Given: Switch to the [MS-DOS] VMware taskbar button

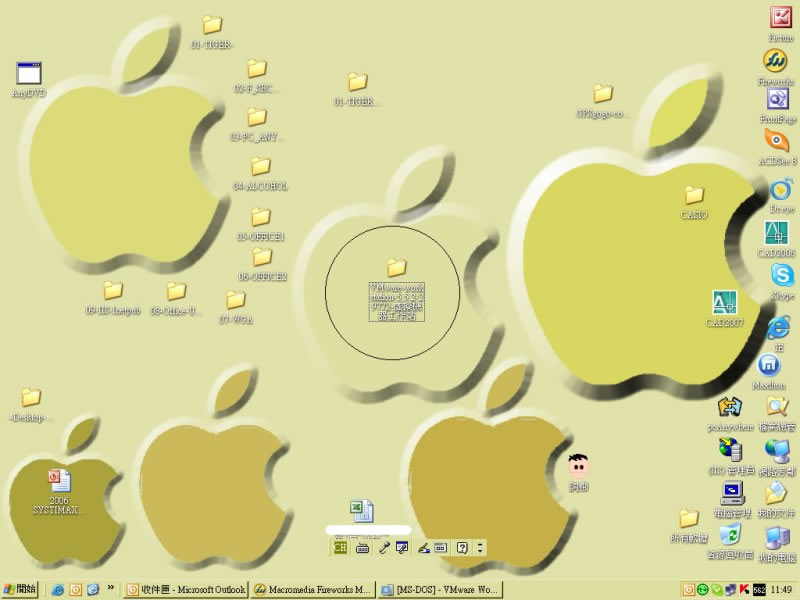Looking at the screenshot, I should pos(440,590).
